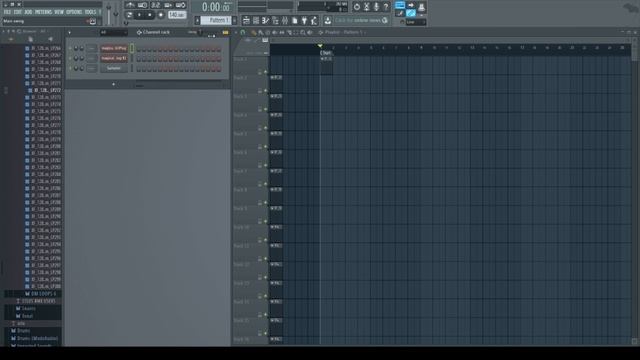Click the loop recording icon in the top row
This screenshot has height=360, width=640.
click(x=181, y=5)
